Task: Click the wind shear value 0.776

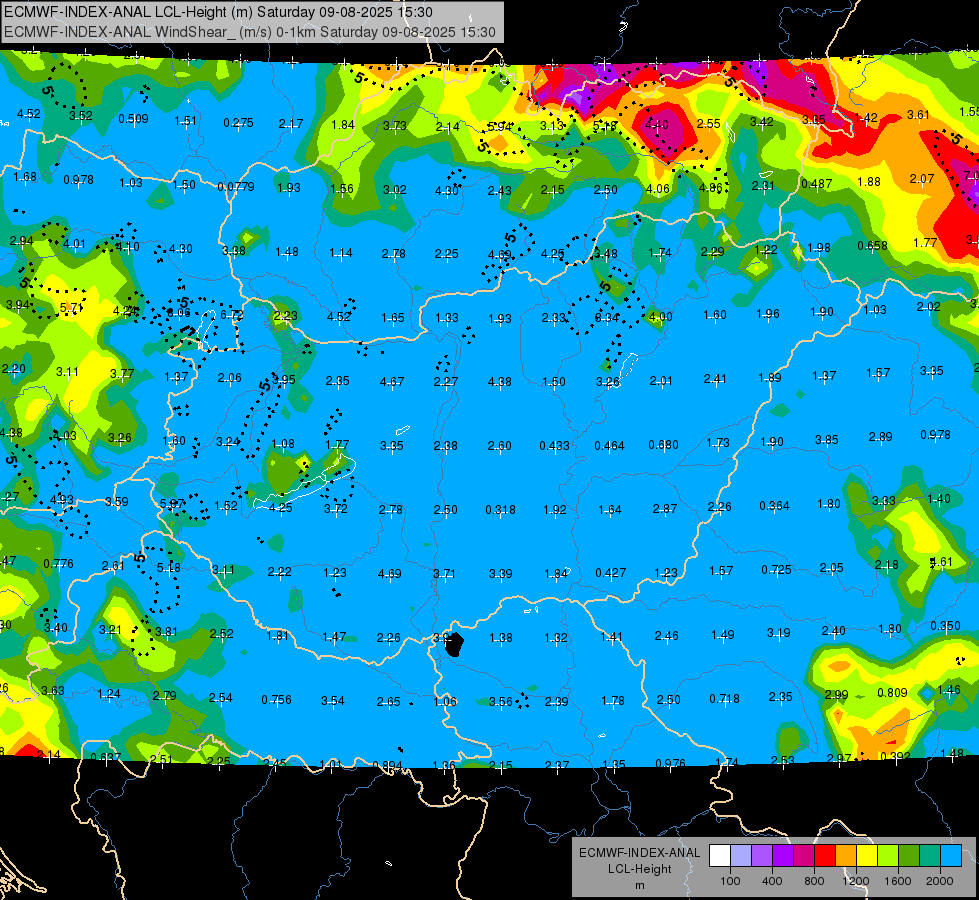Action: click(58, 563)
